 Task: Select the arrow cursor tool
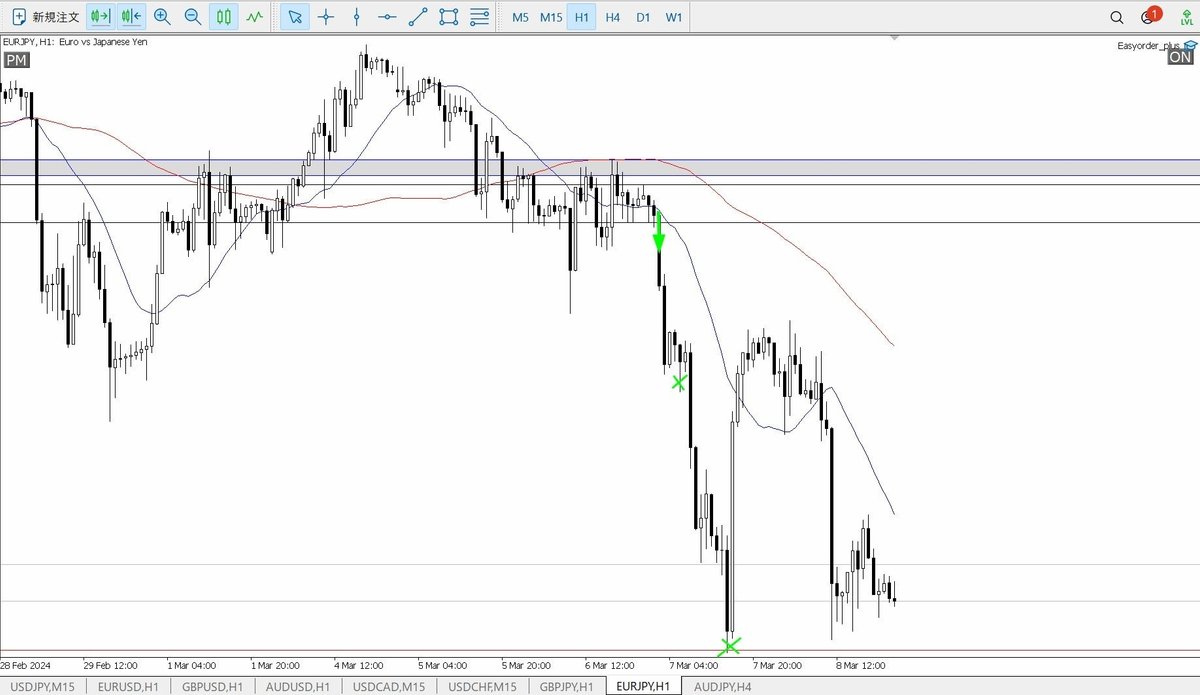pos(294,17)
